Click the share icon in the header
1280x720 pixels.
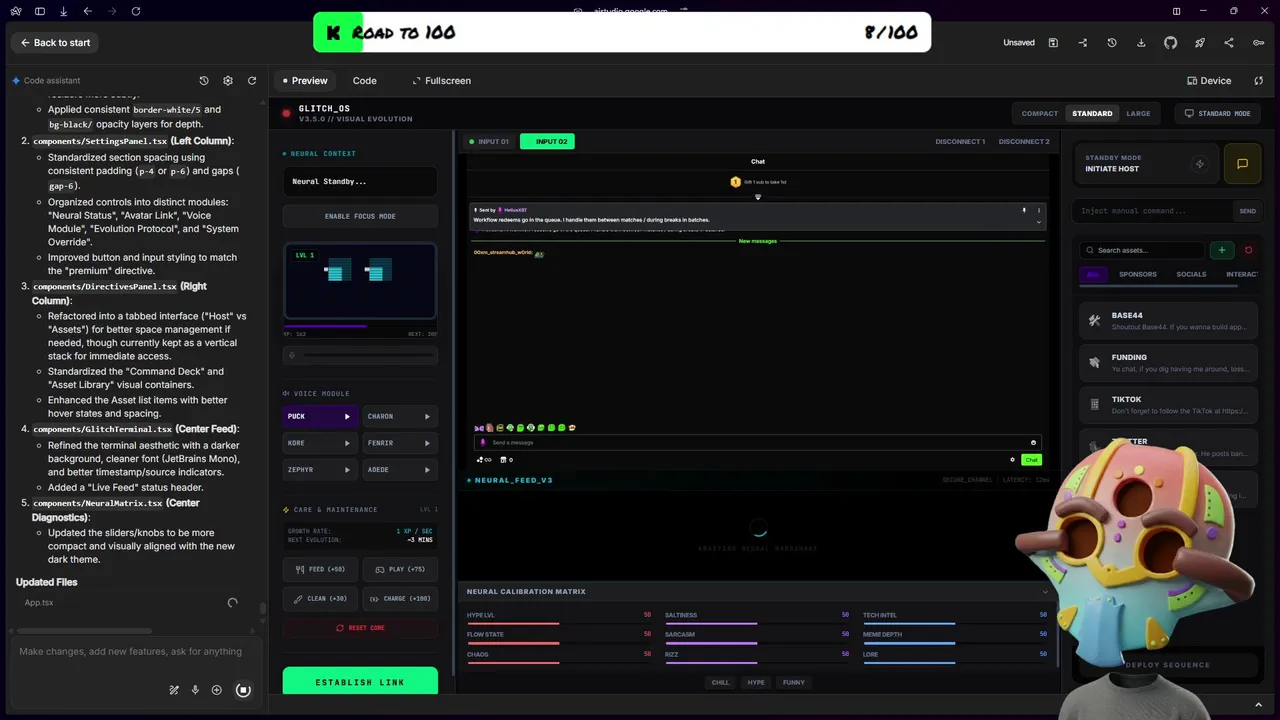point(1229,43)
